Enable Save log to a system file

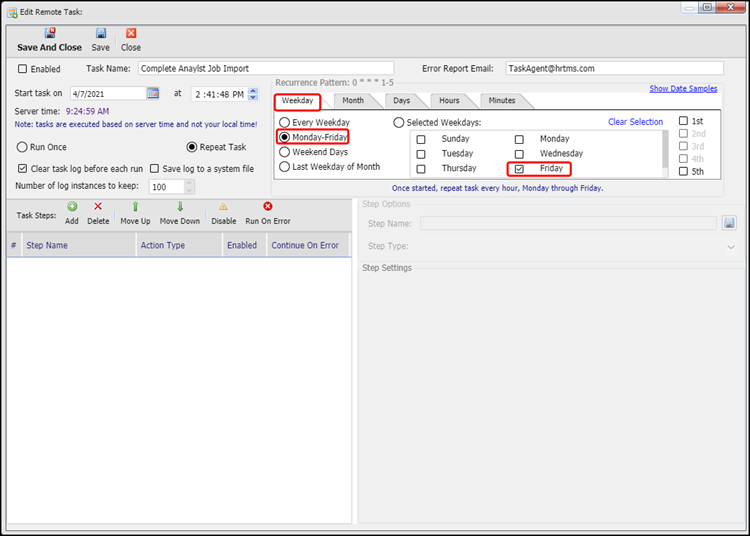pos(154,169)
